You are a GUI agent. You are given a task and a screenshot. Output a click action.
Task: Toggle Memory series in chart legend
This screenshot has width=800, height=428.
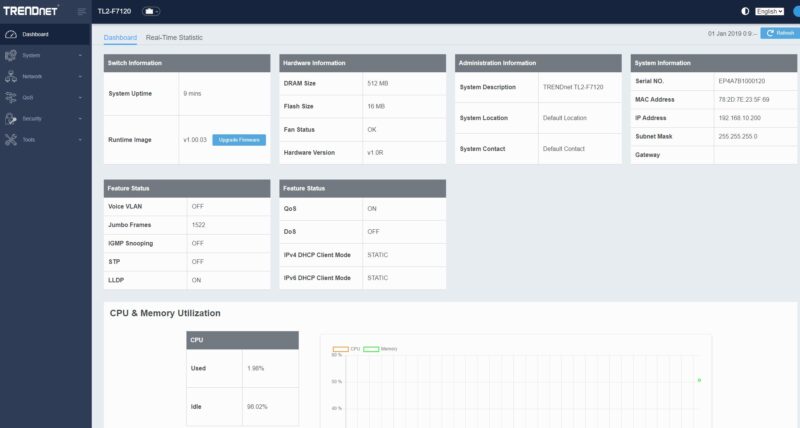[x=380, y=349]
